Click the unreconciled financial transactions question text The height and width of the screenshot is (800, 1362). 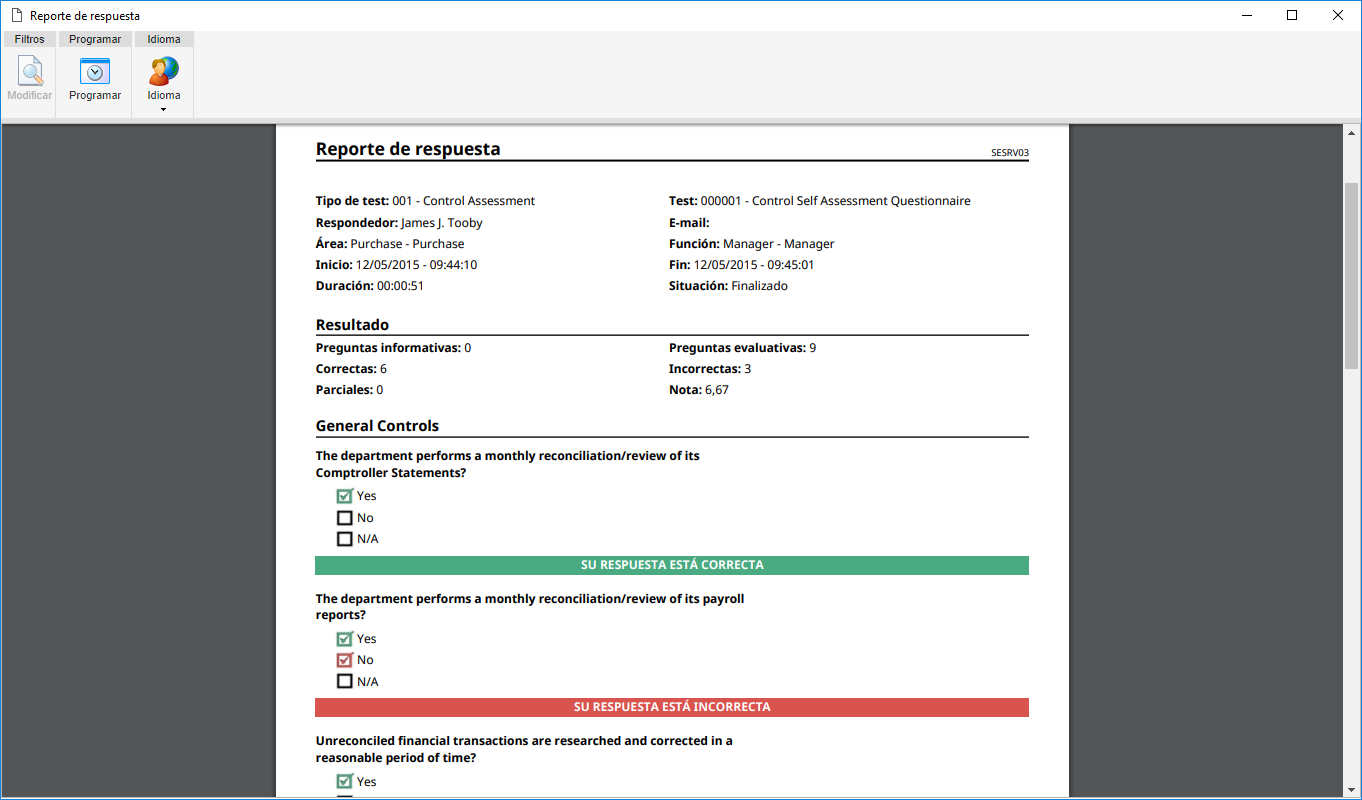(x=524, y=750)
